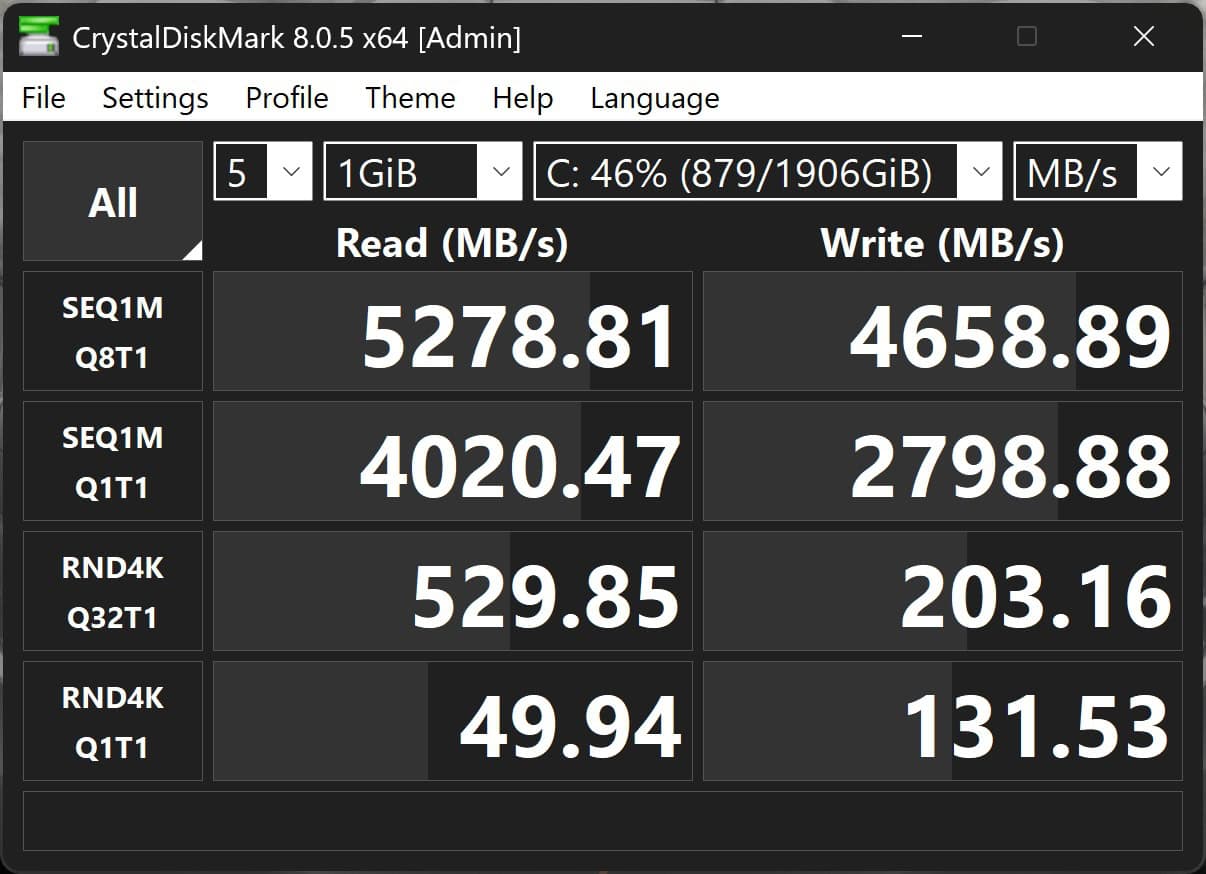This screenshot has height=874, width=1206.
Task: Click the CrystalDiskMark app icon in title bar
Action: 38,38
